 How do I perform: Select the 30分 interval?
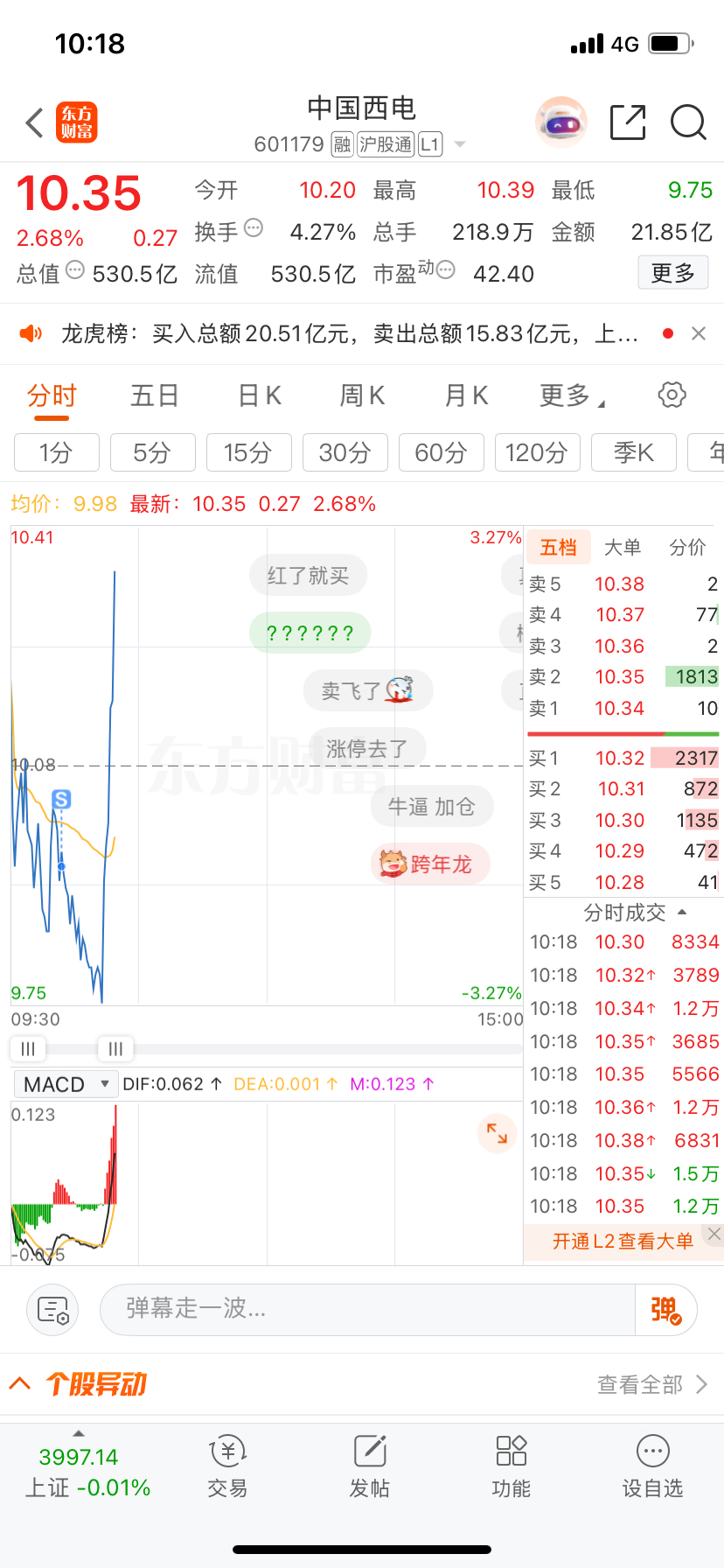point(345,452)
